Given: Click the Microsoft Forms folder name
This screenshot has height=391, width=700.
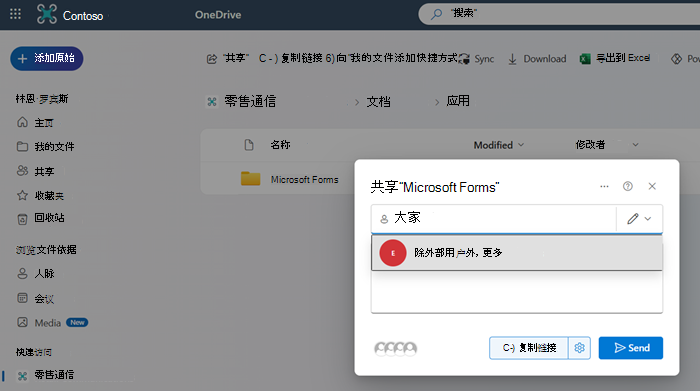Looking at the screenshot, I should coord(304,179).
